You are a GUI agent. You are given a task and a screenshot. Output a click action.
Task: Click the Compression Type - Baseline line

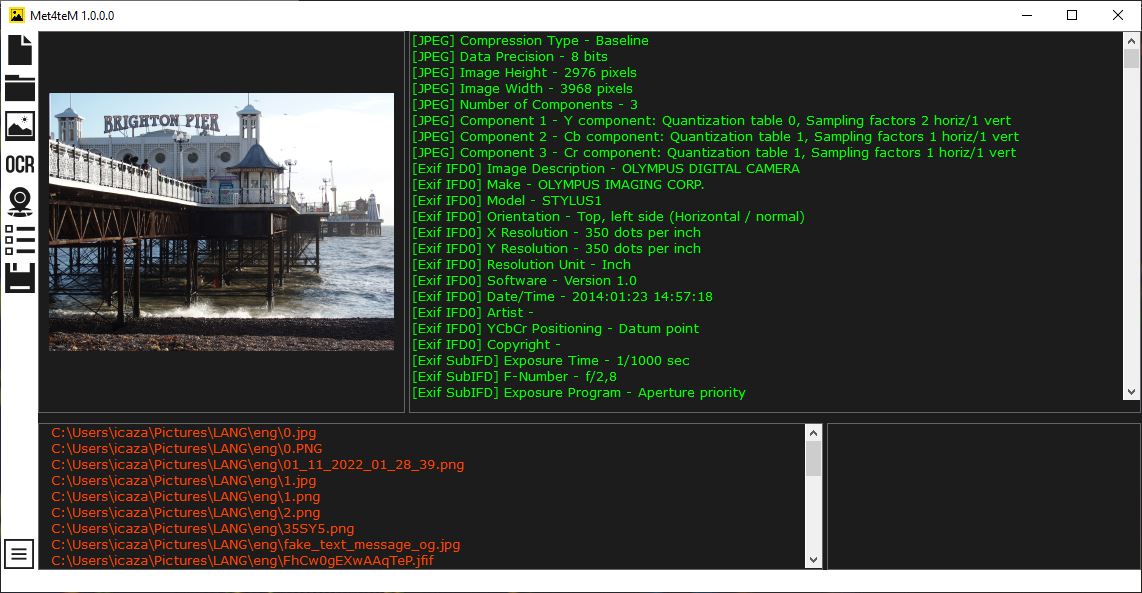(530, 41)
